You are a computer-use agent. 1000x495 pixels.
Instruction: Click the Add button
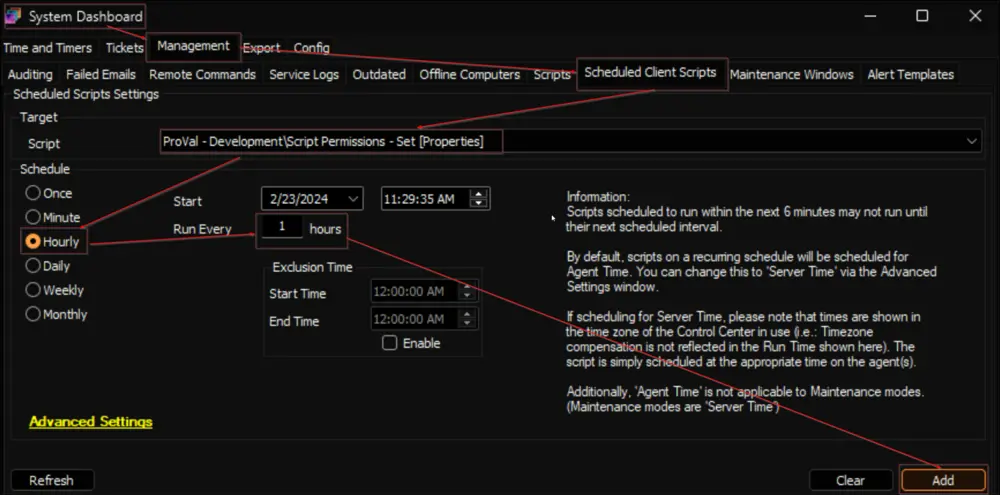(943, 480)
